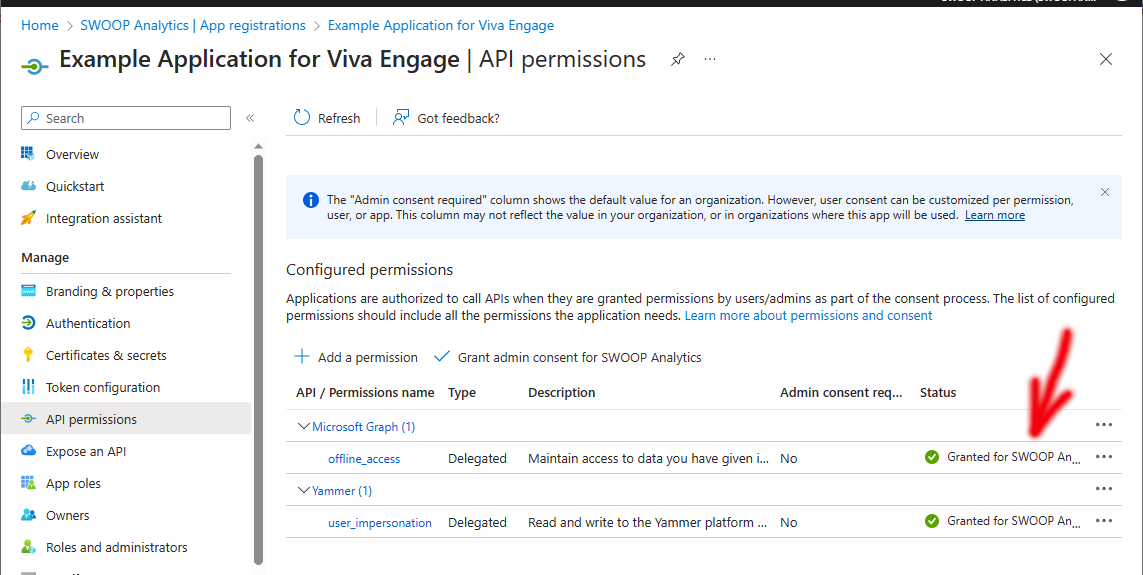Collapse the sidebar with double chevron
Screen dimensions: 1143x575
tap(249, 118)
